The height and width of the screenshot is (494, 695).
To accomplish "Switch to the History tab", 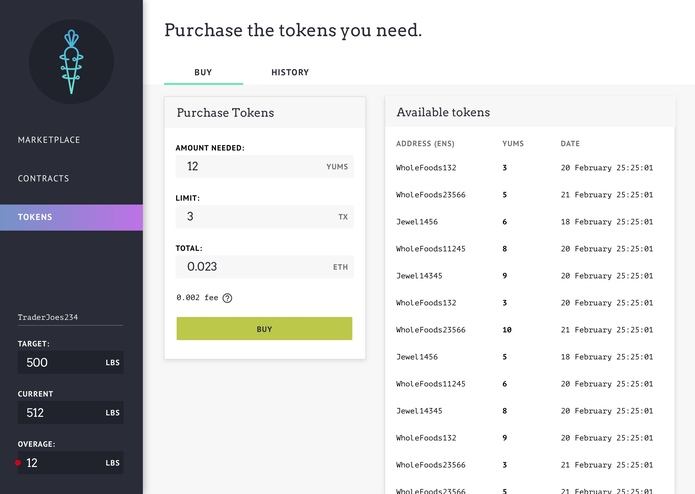I will (290, 72).
